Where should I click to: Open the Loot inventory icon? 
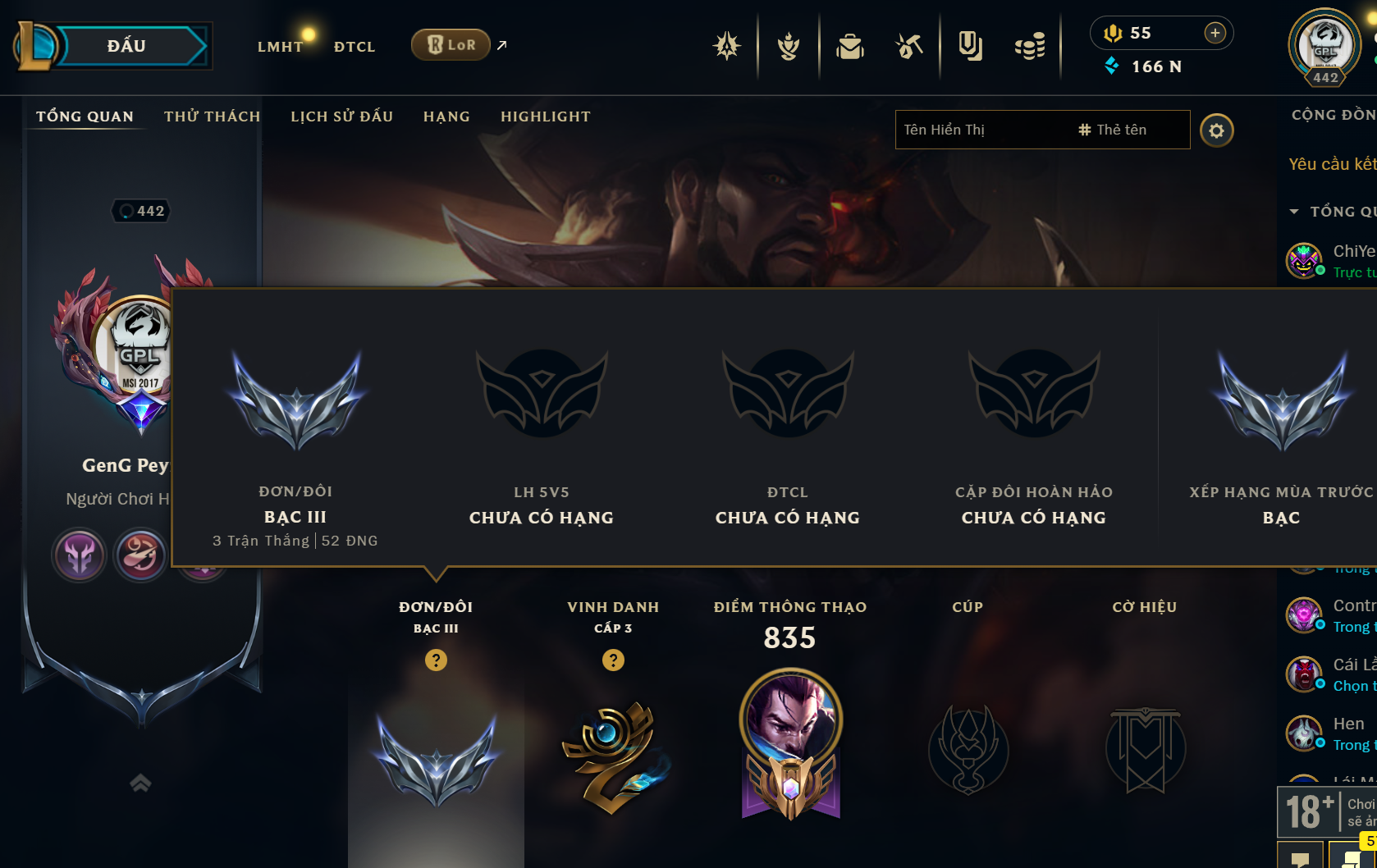tap(970, 46)
